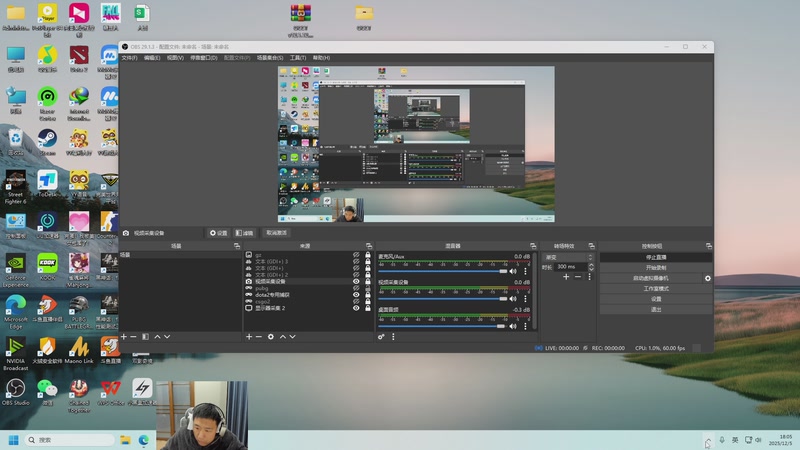Image resolution: width=800 pixels, height=450 pixels.
Task: Remove selected scene with minus icon
Action: pos(133,337)
